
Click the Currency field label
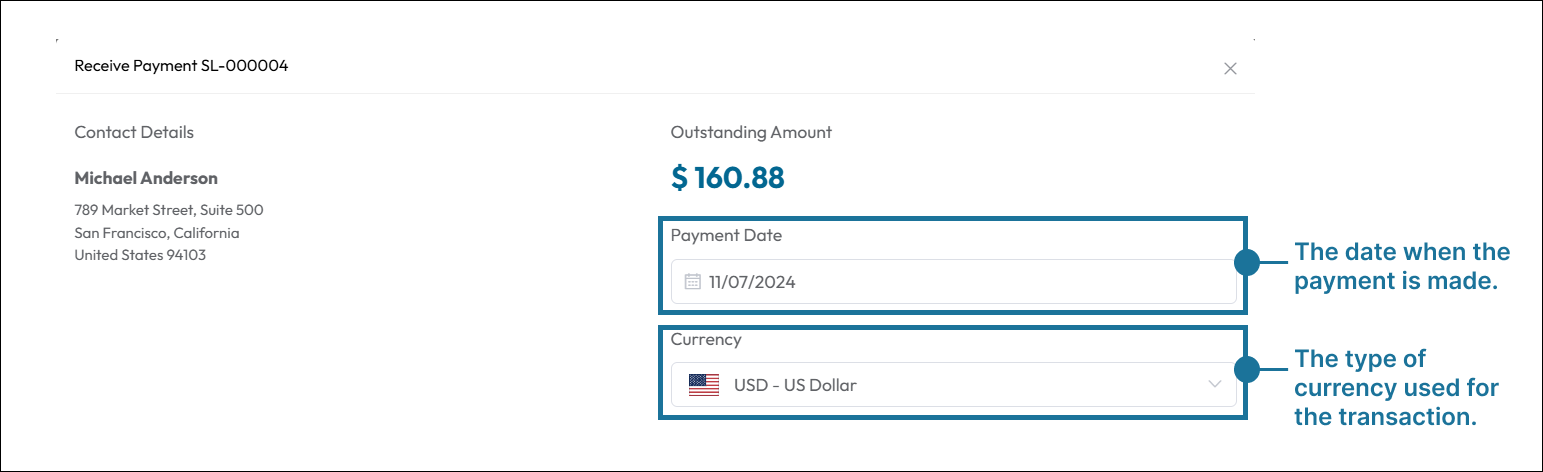click(706, 340)
